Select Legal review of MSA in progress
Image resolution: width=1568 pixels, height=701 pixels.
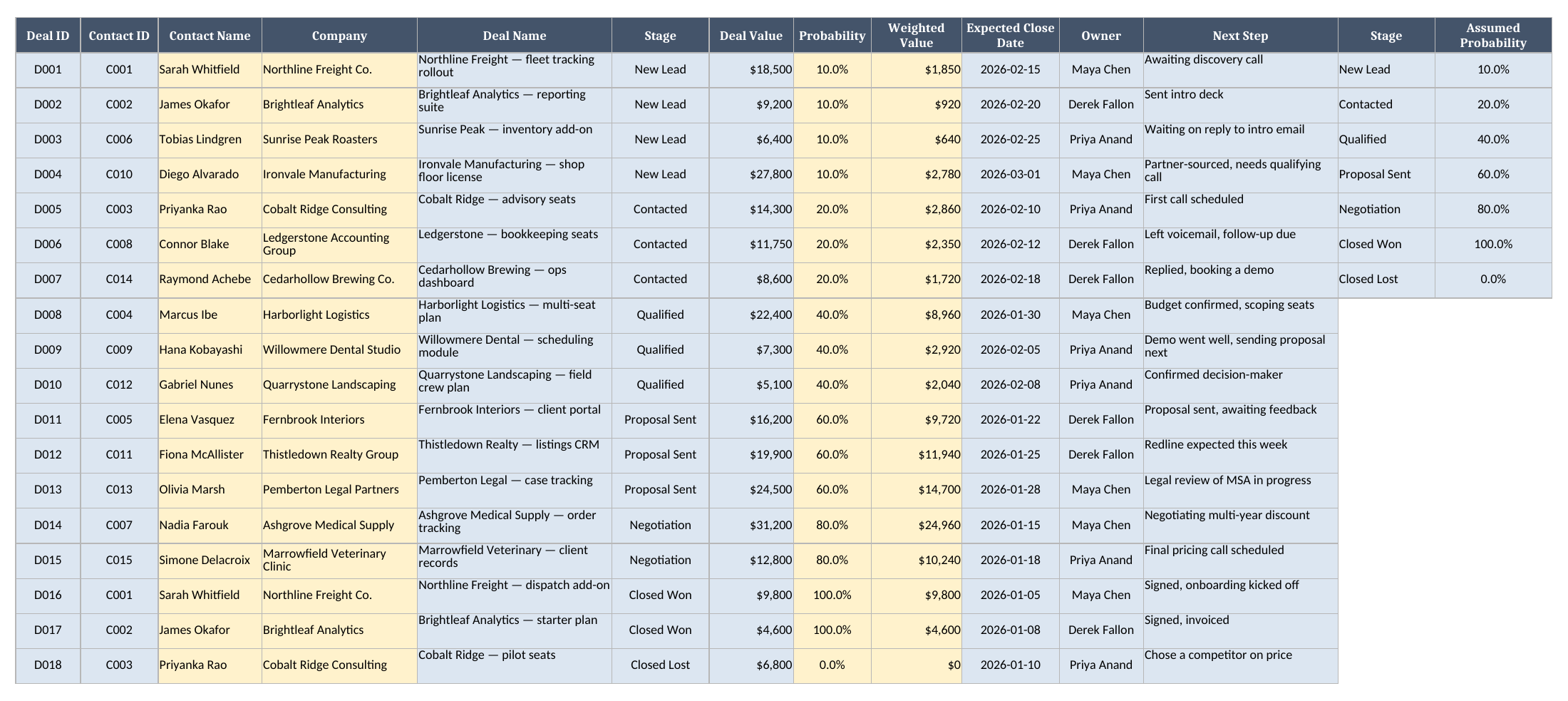[x=1240, y=489]
